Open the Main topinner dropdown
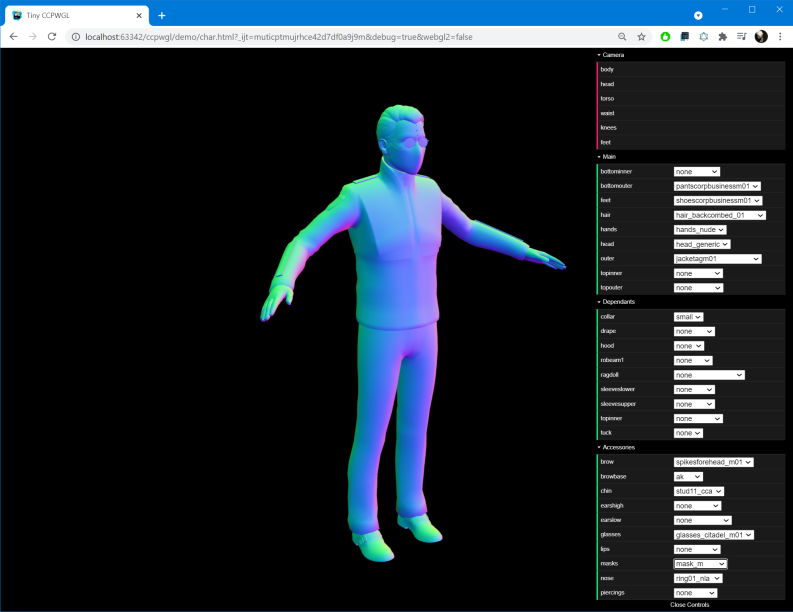Viewport: 793px width, 612px height. (x=698, y=274)
